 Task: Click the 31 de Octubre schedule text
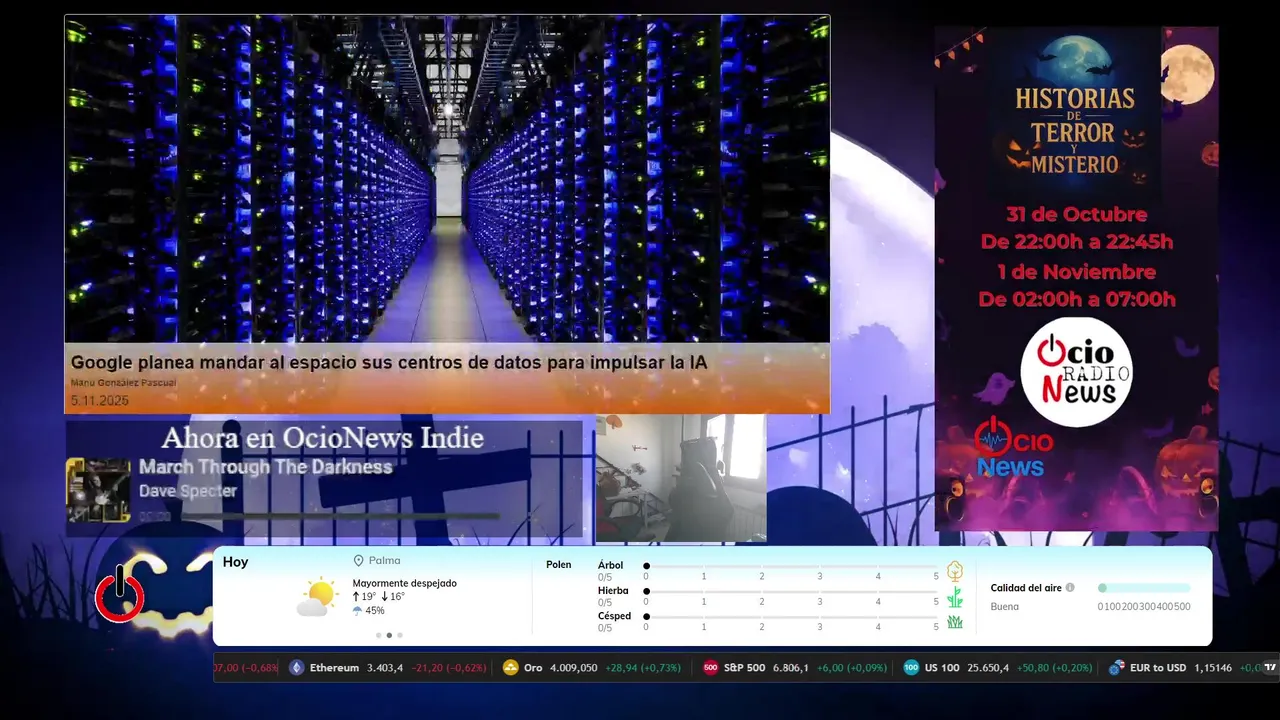(1076, 214)
